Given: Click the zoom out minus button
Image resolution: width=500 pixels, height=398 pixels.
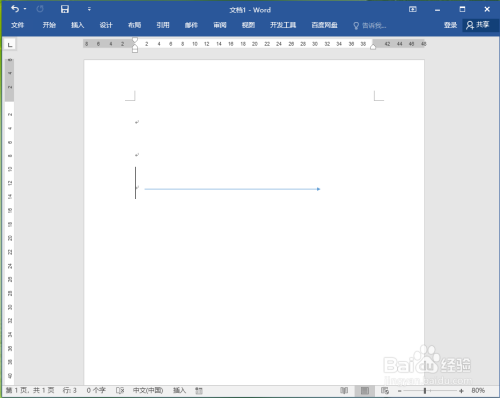Looking at the screenshot, I should coord(399,391).
